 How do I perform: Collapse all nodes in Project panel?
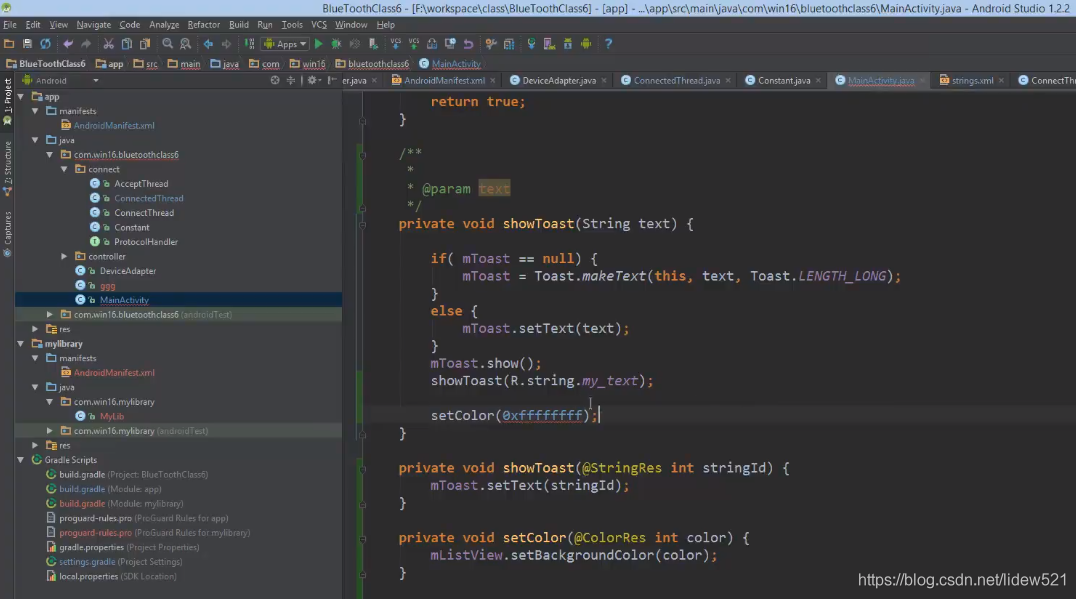click(291, 80)
